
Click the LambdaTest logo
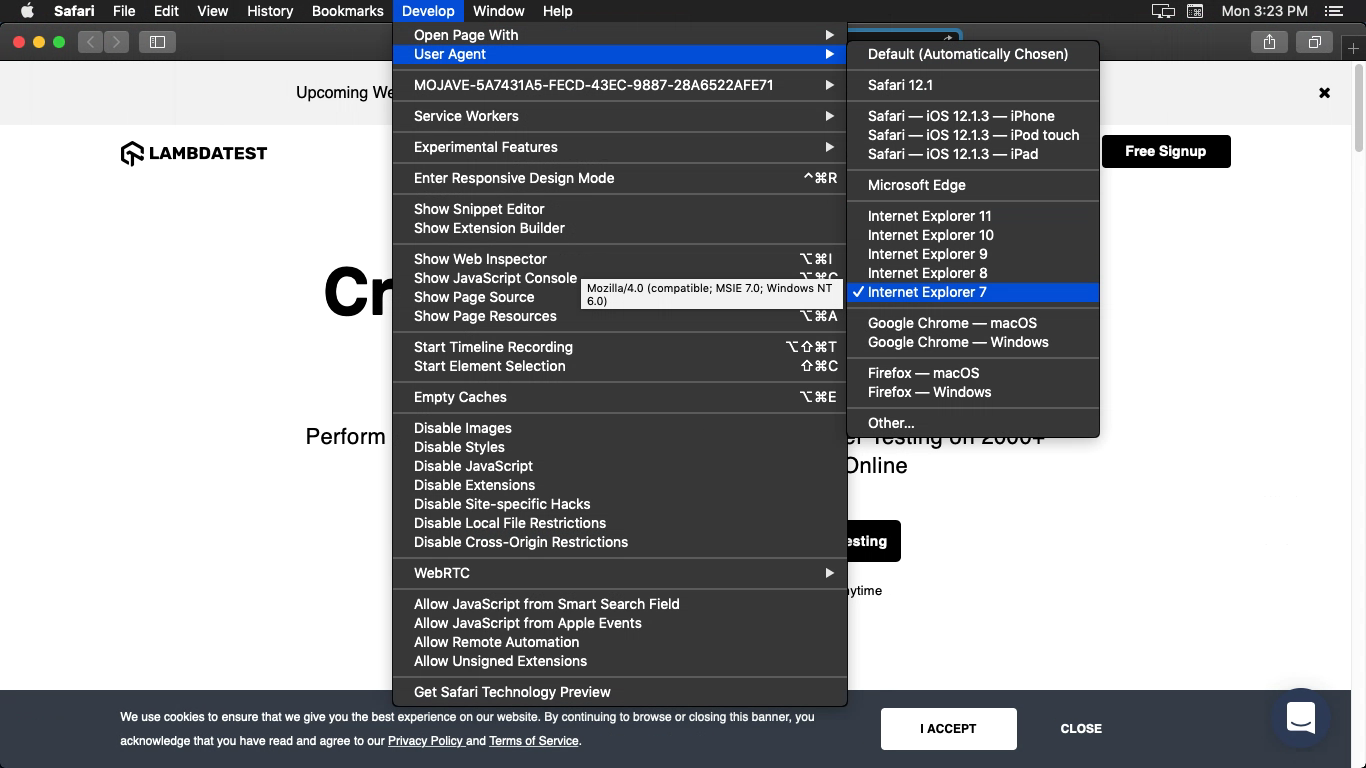[194, 153]
